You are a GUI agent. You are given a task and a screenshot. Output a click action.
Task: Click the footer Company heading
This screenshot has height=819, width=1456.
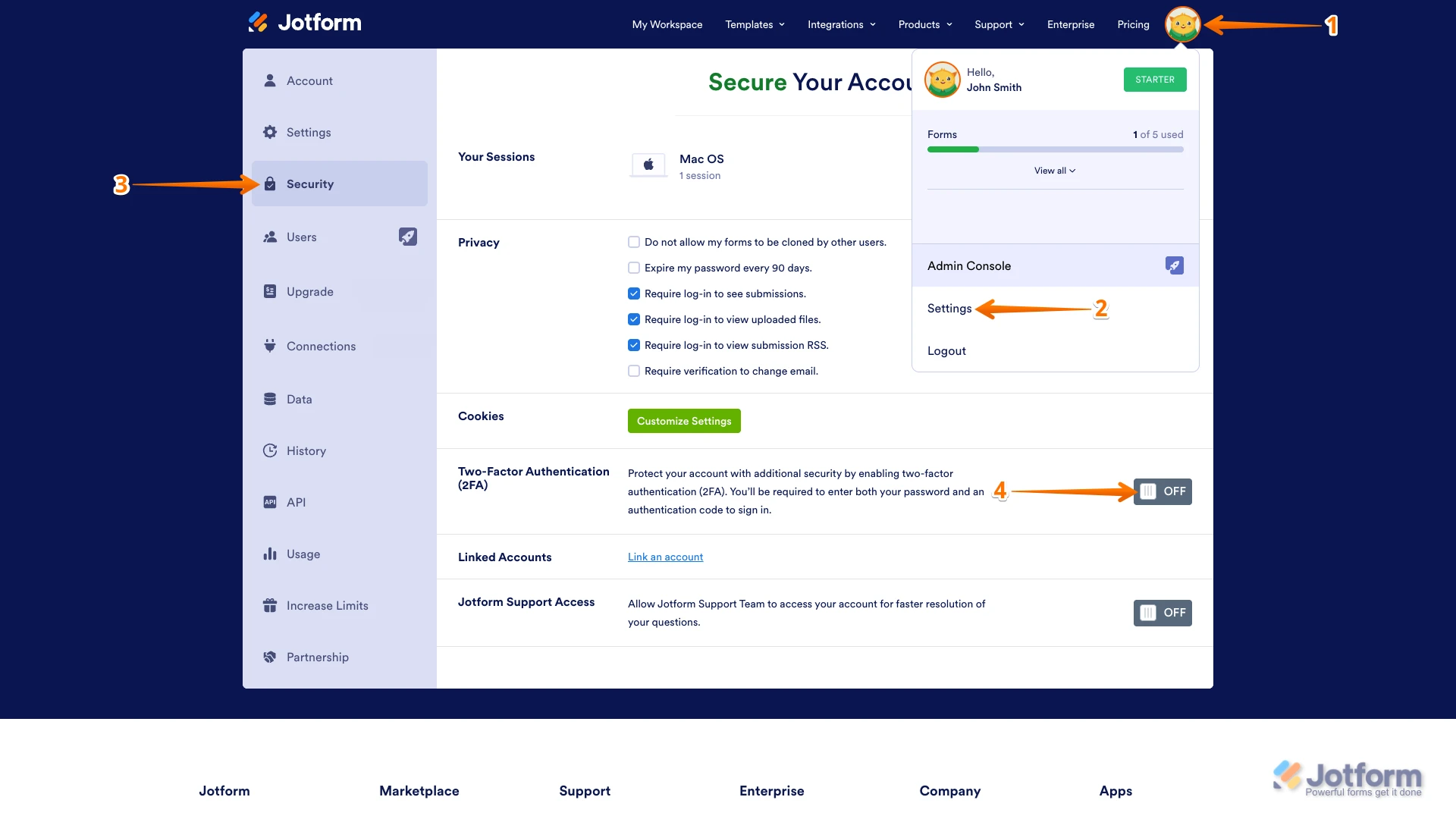(950, 791)
